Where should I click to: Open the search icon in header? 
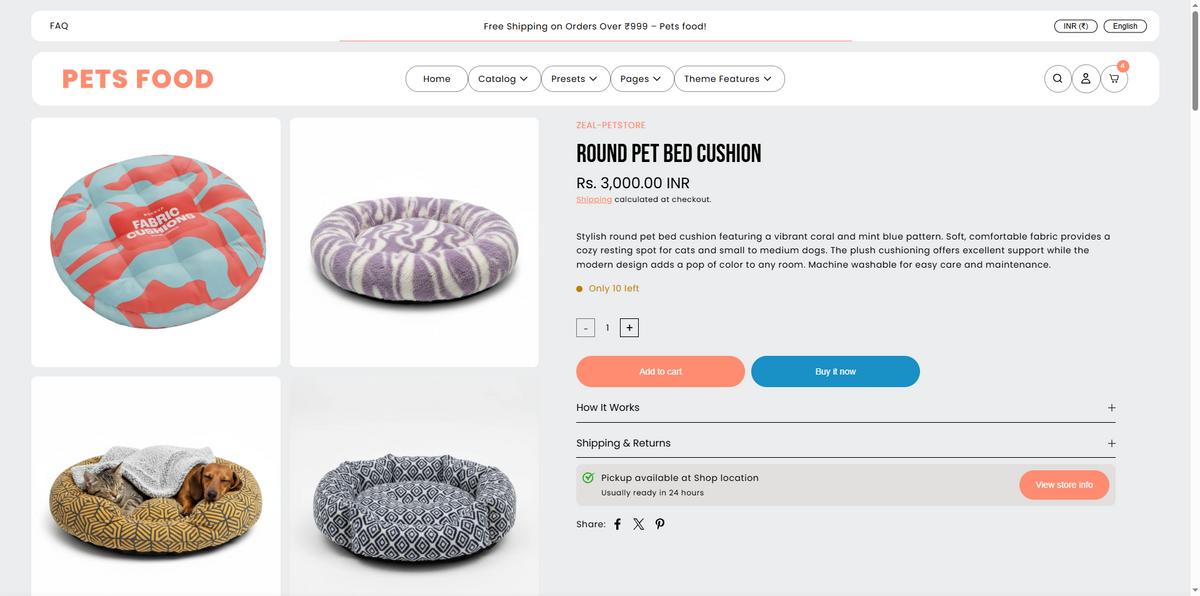(1057, 79)
